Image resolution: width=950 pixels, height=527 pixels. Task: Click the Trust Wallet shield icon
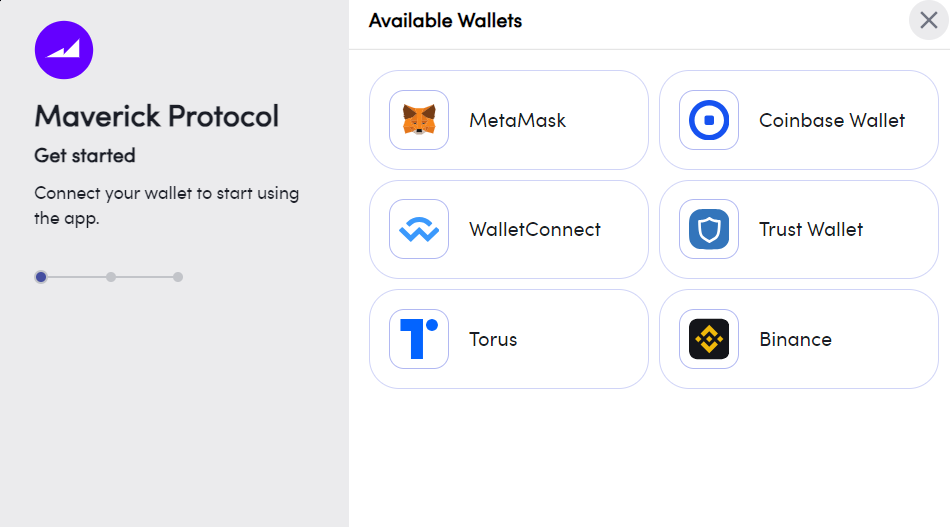(x=709, y=230)
